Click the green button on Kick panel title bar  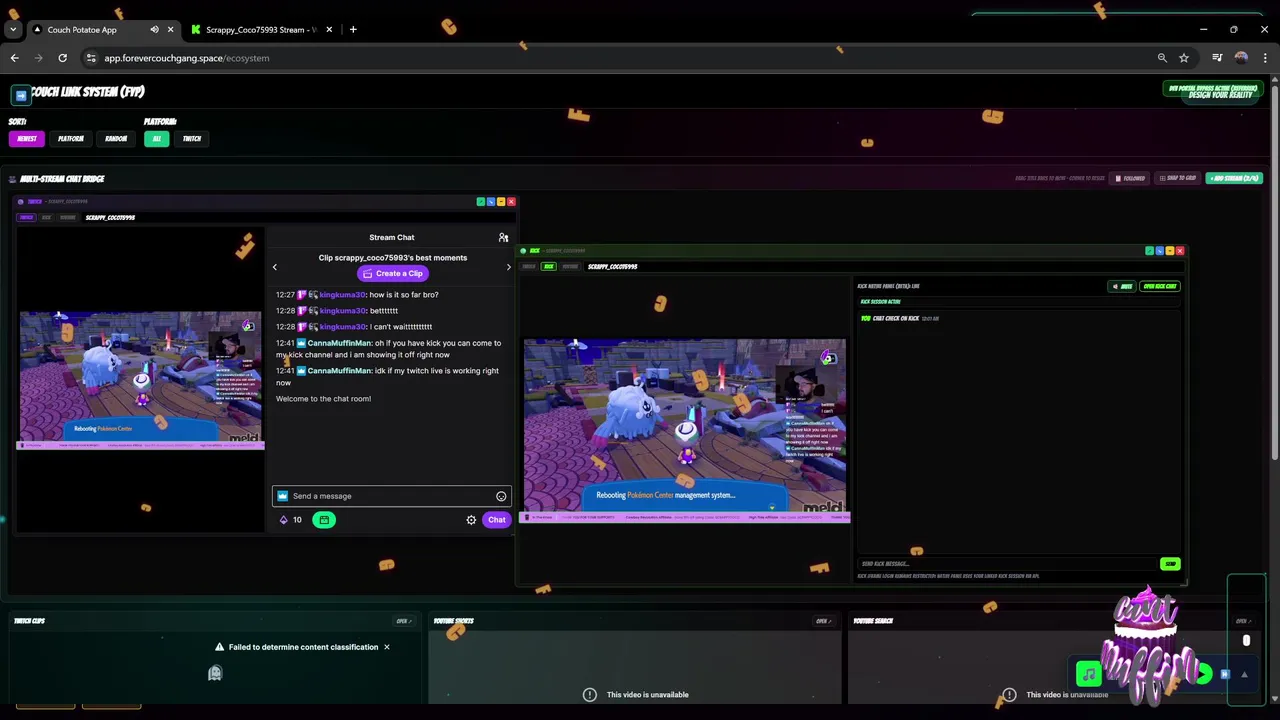pos(1150,251)
